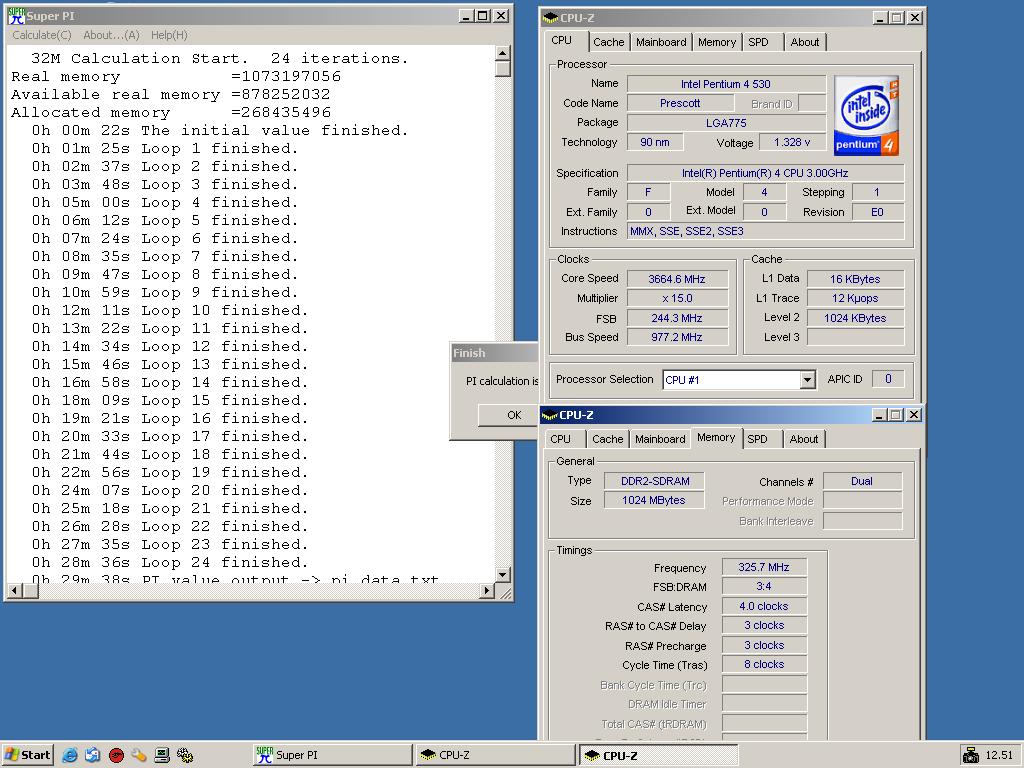The height and width of the screenshot is (768, 1024).
Task: Open the Help(H) menu in Super PI
Action: coord(169,35)
